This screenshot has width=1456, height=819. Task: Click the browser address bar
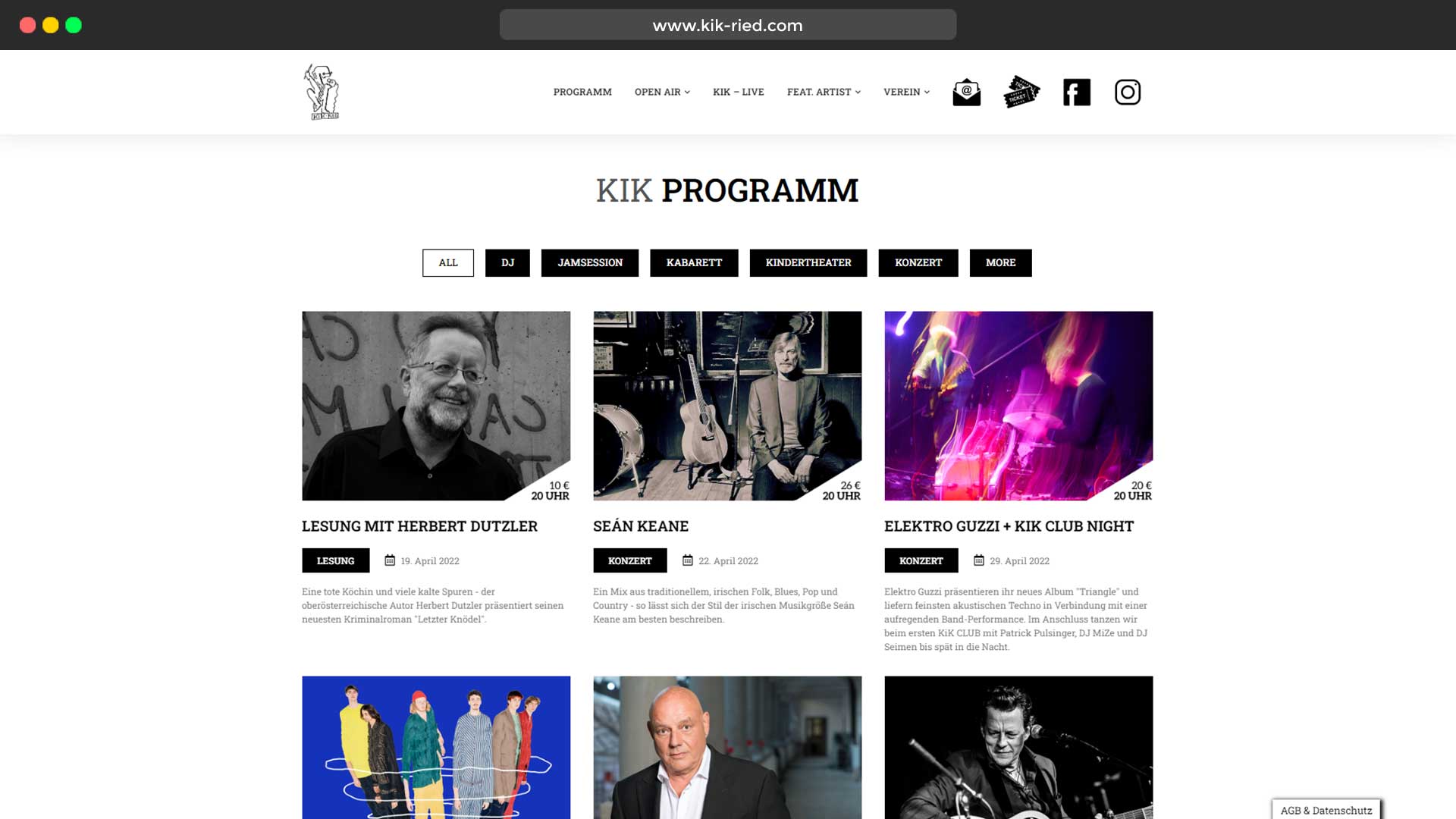coord(728,25)
